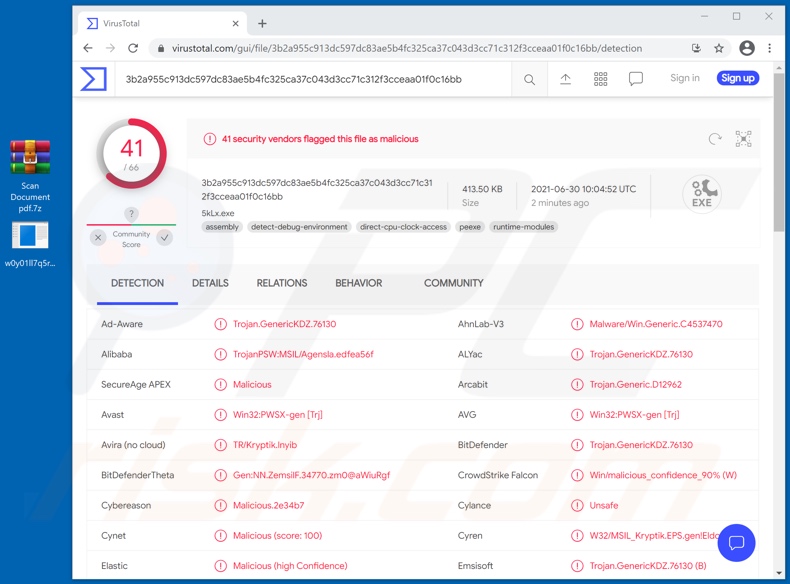Click Malicious (high Confidence) Elastic result
The image size is (790, 584).
pyautogui.click(x=290, y=566)
